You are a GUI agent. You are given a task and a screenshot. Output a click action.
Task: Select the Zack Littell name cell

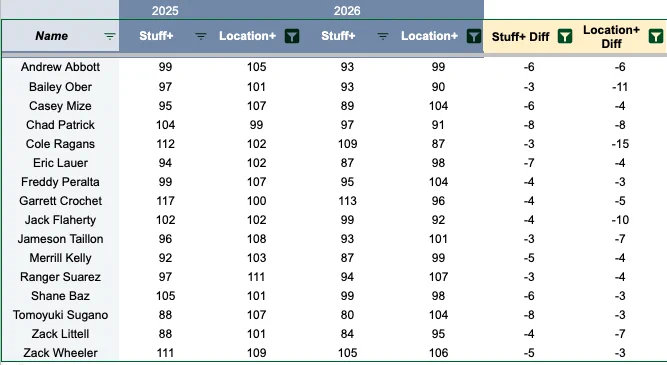pyautogui.click(x=60, y=334)
